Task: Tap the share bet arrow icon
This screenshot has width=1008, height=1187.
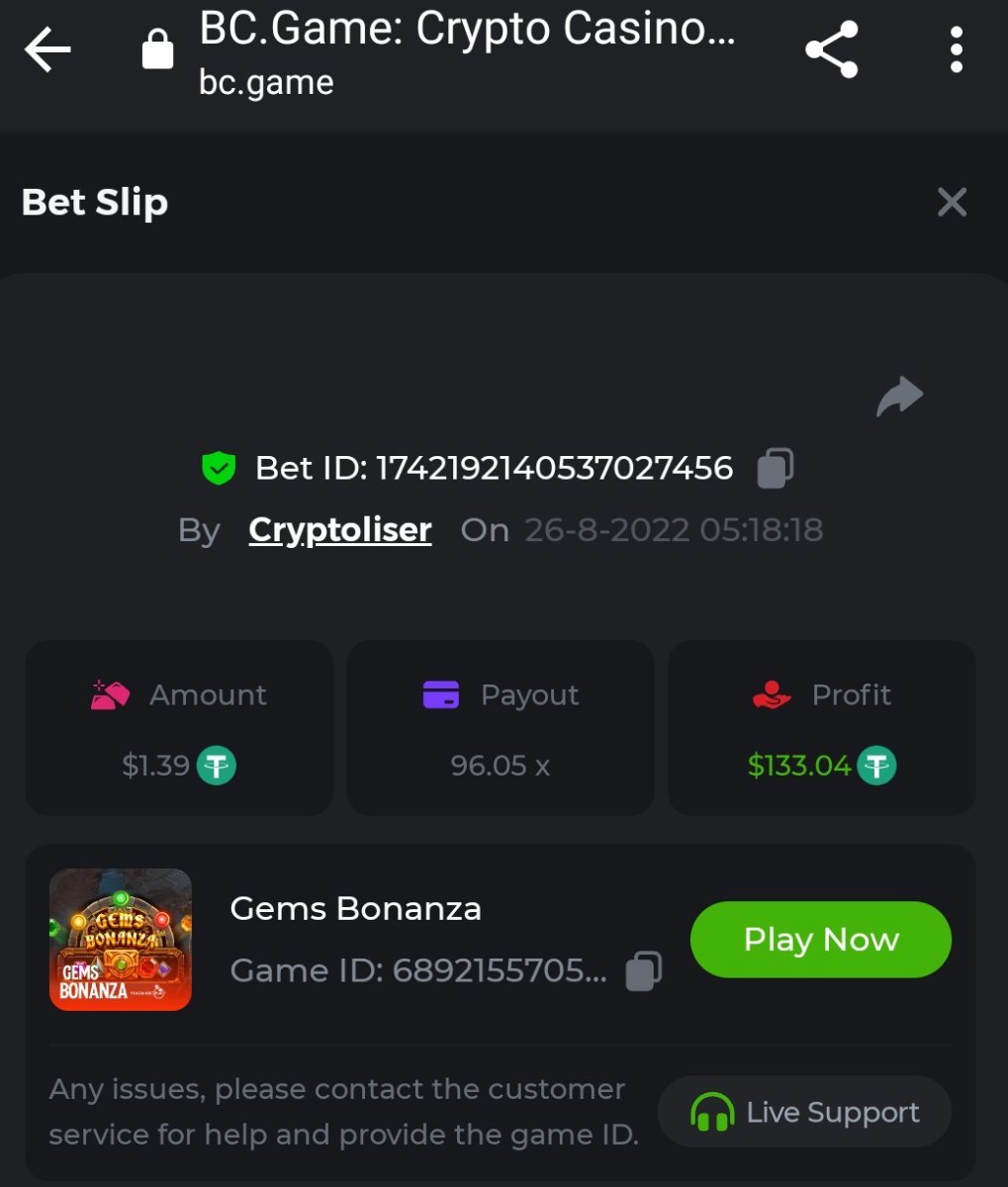Action: click(899, 397)
